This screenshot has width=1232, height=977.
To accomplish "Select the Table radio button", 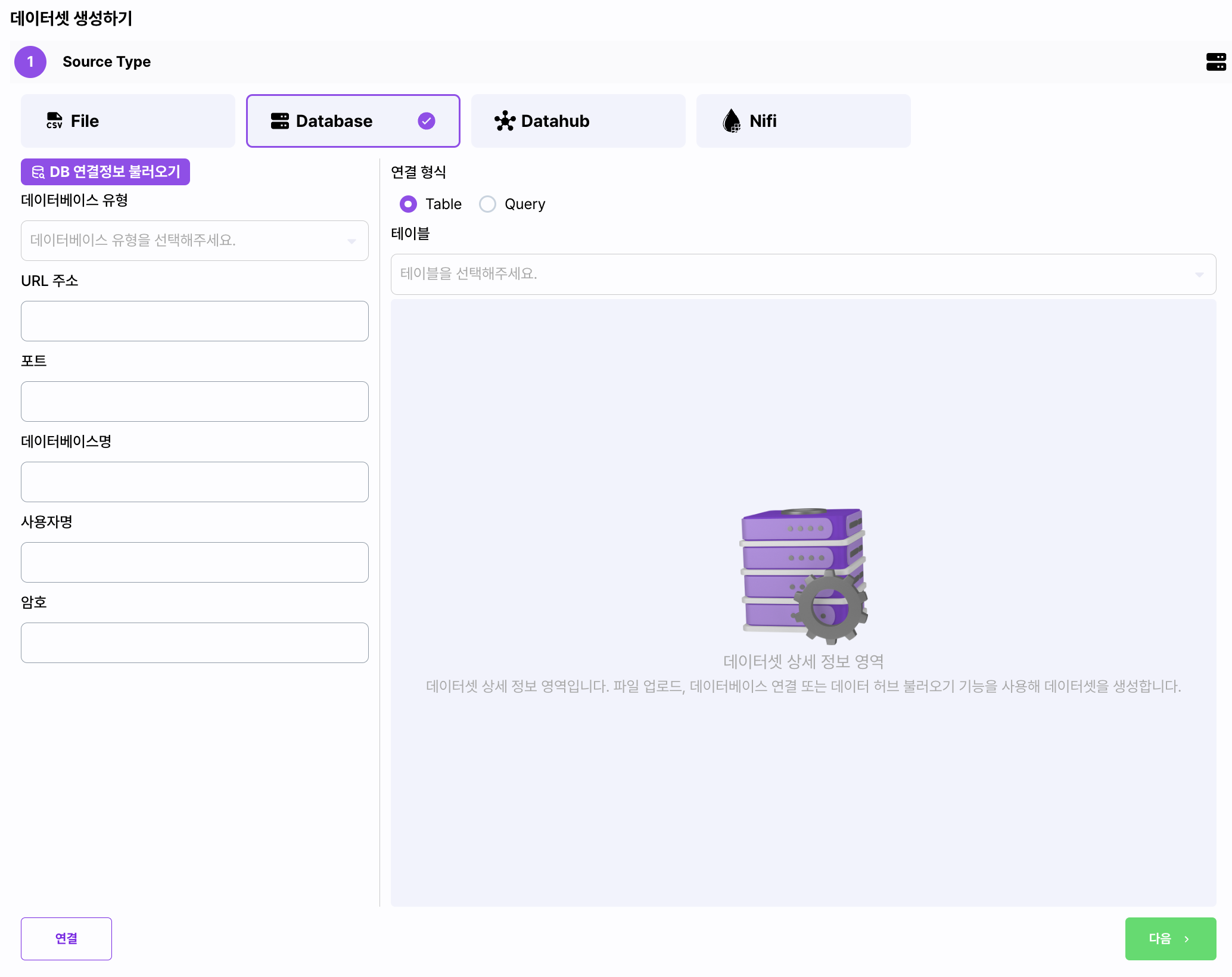I will [x=408, y=204].
